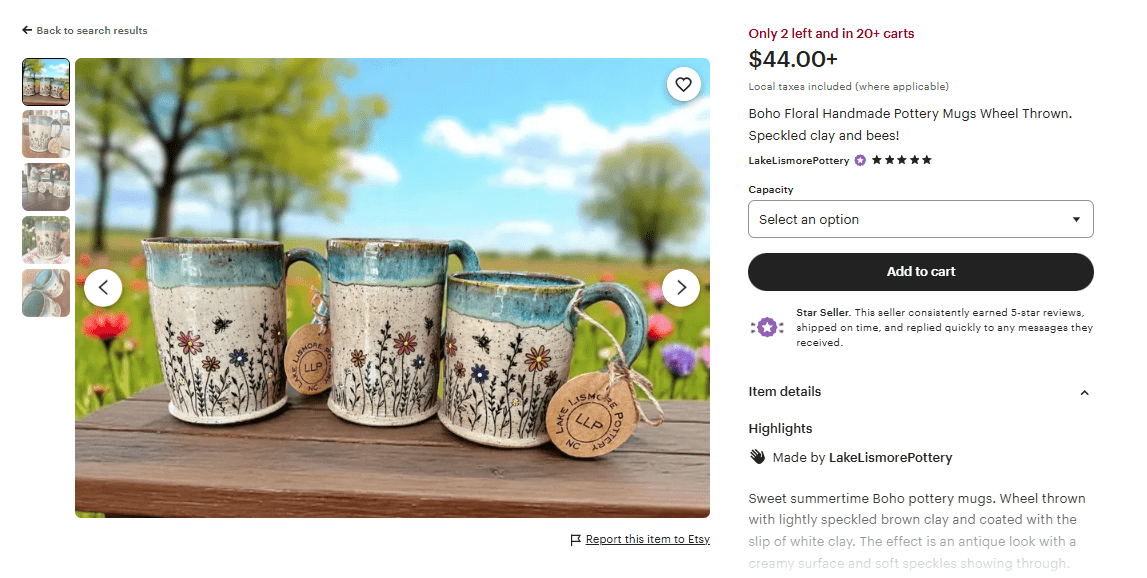Viewport: 1147px width, 578px height.
Task: Select the first mug thumbnail
Action: [45, 81]
